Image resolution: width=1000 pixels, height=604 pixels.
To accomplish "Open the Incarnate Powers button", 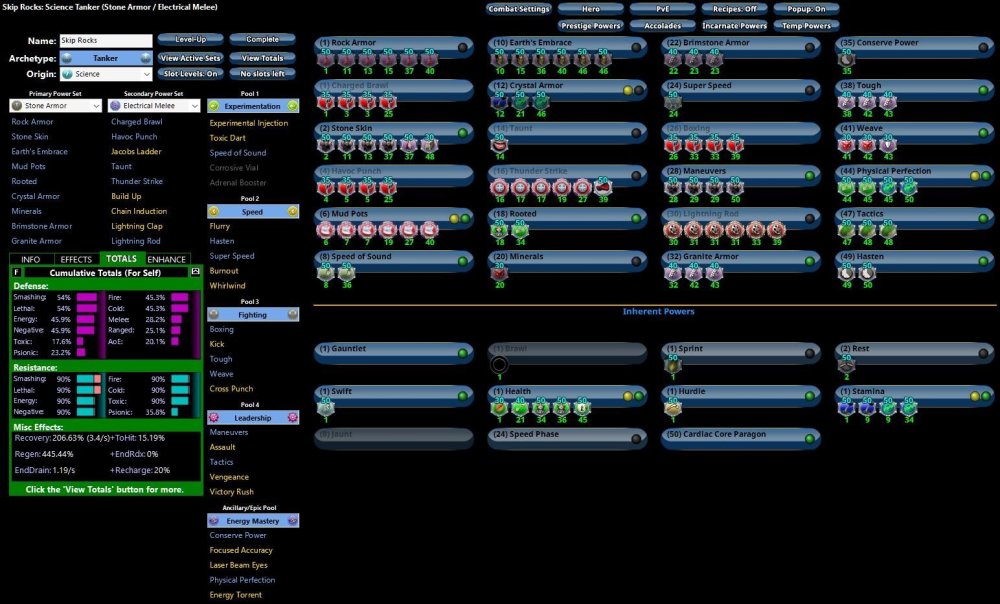I will tap(734, 26).
